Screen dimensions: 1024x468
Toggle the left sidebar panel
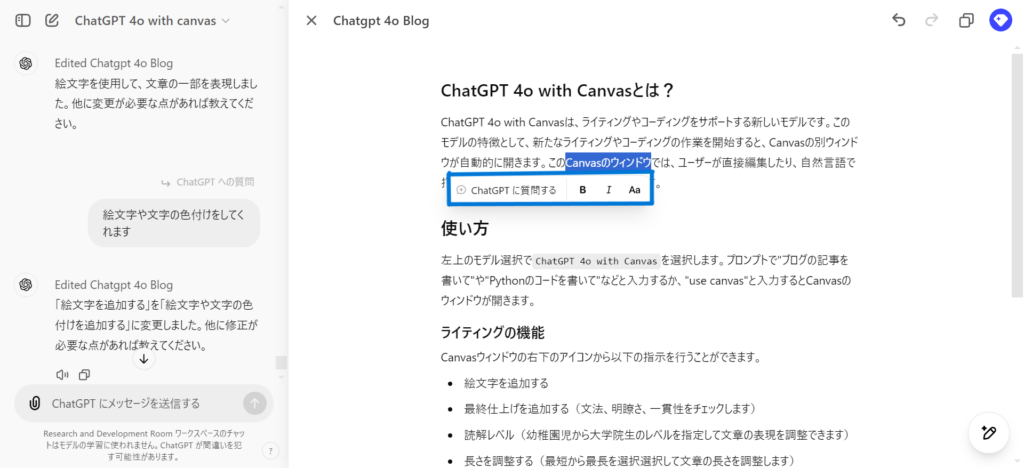(x=23, y=20)
